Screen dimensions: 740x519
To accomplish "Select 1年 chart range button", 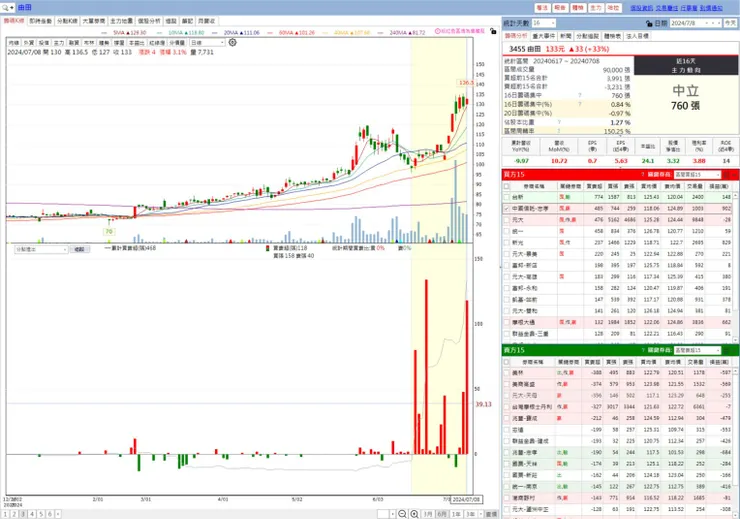I will (x=456, y=514).
